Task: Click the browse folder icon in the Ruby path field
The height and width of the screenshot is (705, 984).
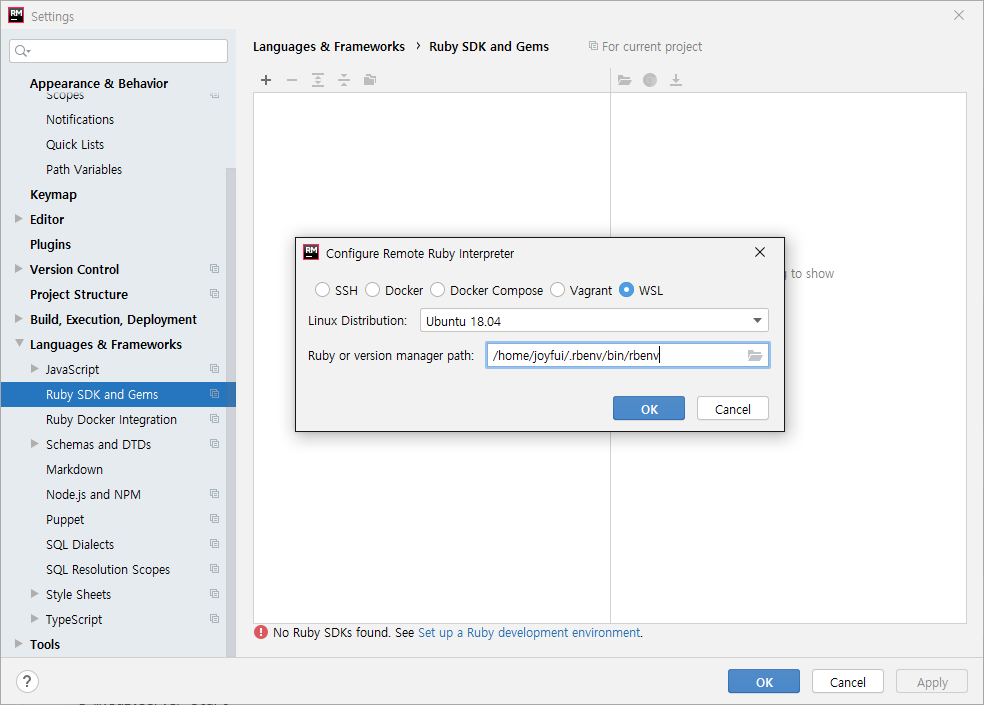Action: (x=755, y=355)
